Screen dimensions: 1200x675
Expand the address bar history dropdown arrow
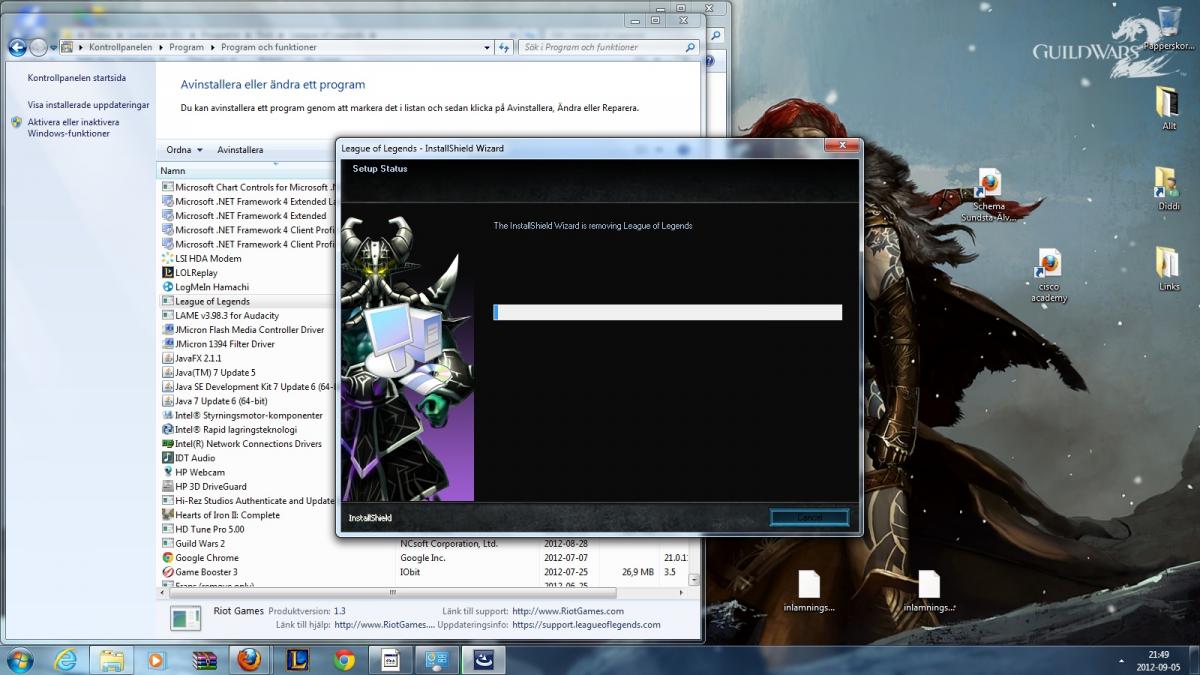pyautogui.click(x=487, y=47)
